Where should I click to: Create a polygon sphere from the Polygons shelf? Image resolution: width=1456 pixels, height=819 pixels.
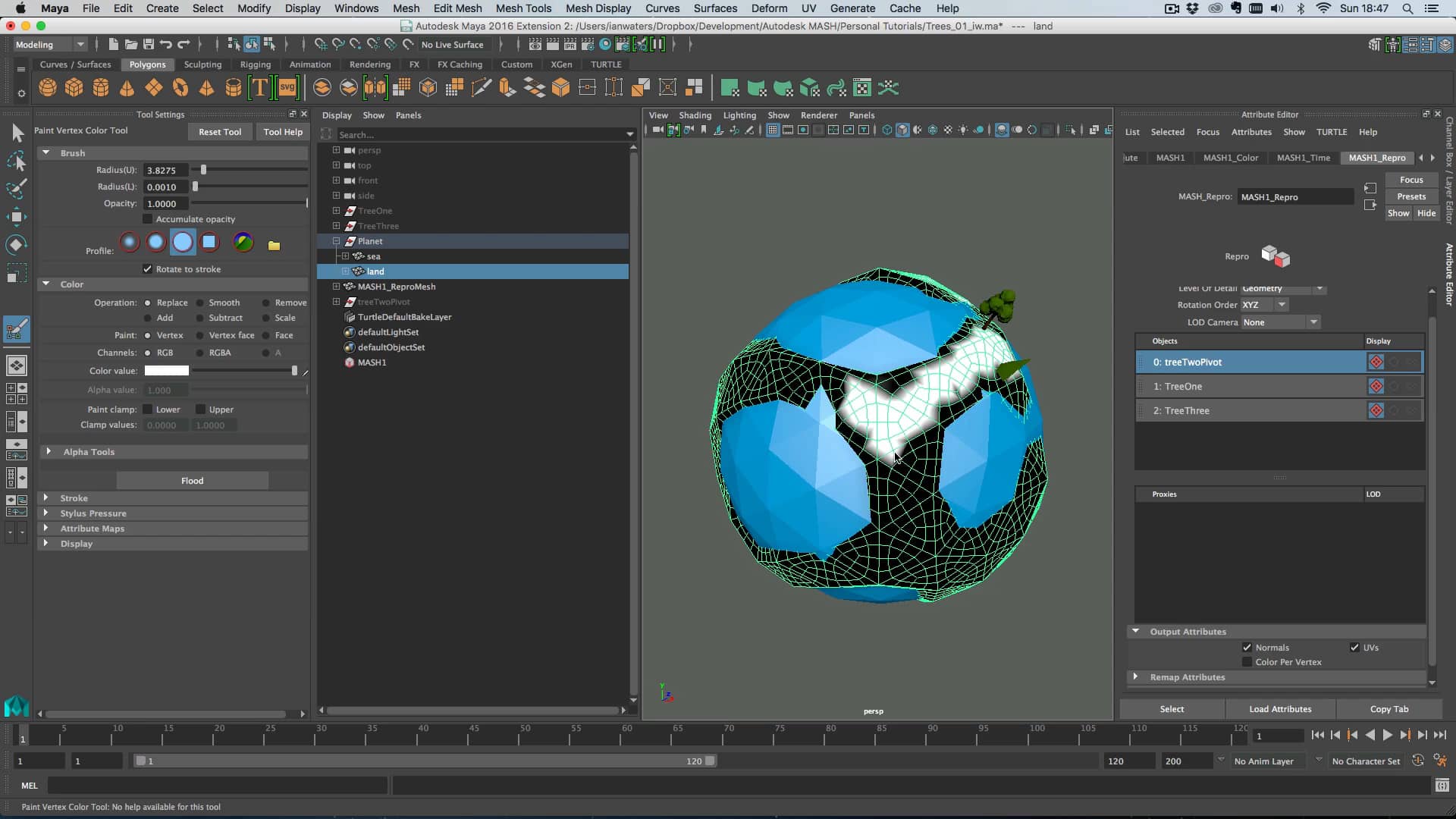click(47, 87)
